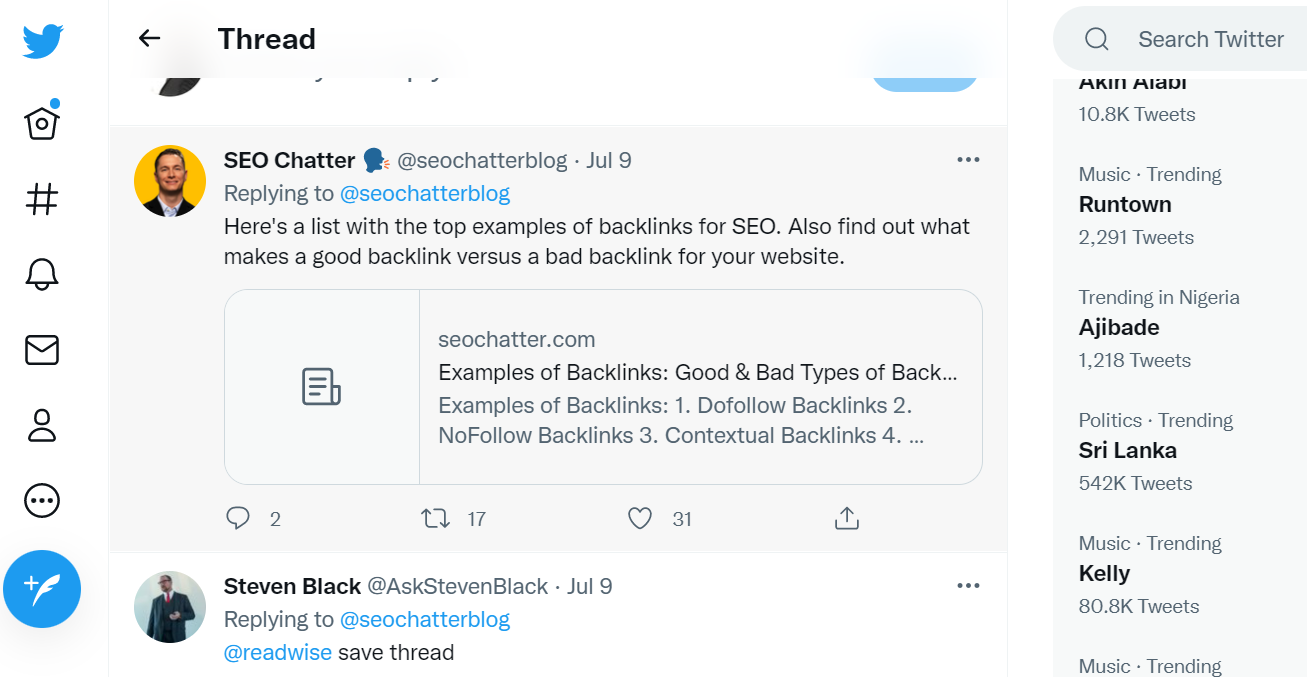Click the @readwise mention link

[x=277, y=653]
